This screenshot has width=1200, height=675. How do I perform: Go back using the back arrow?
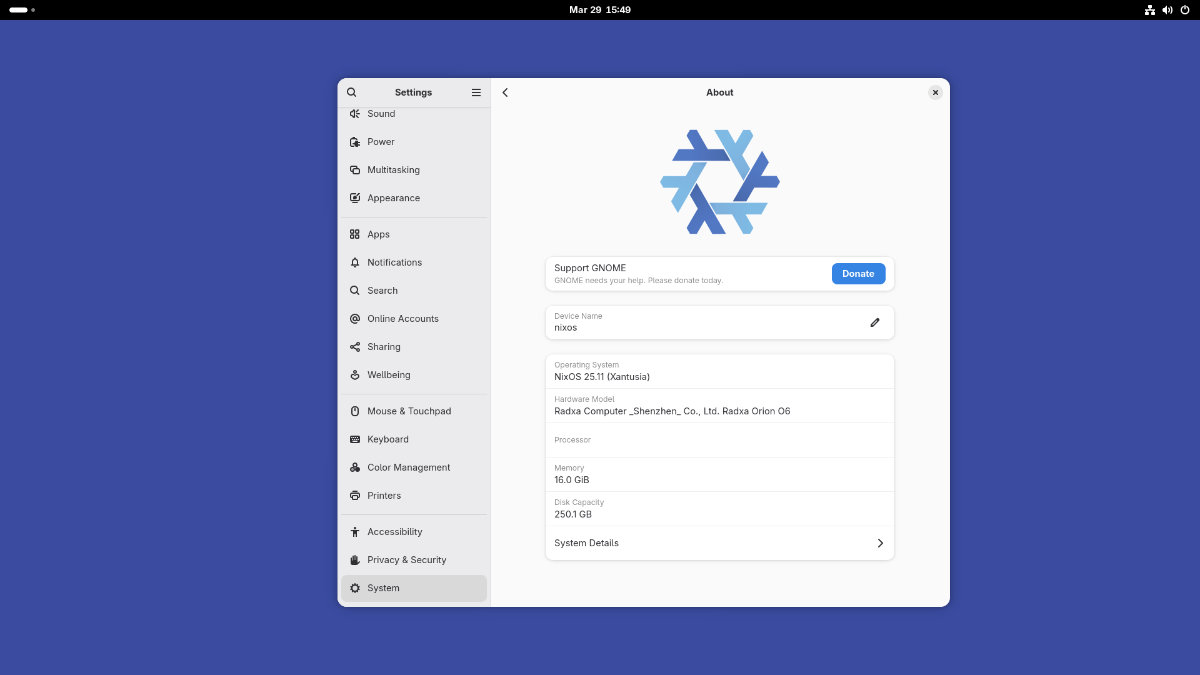pos(505,92)
